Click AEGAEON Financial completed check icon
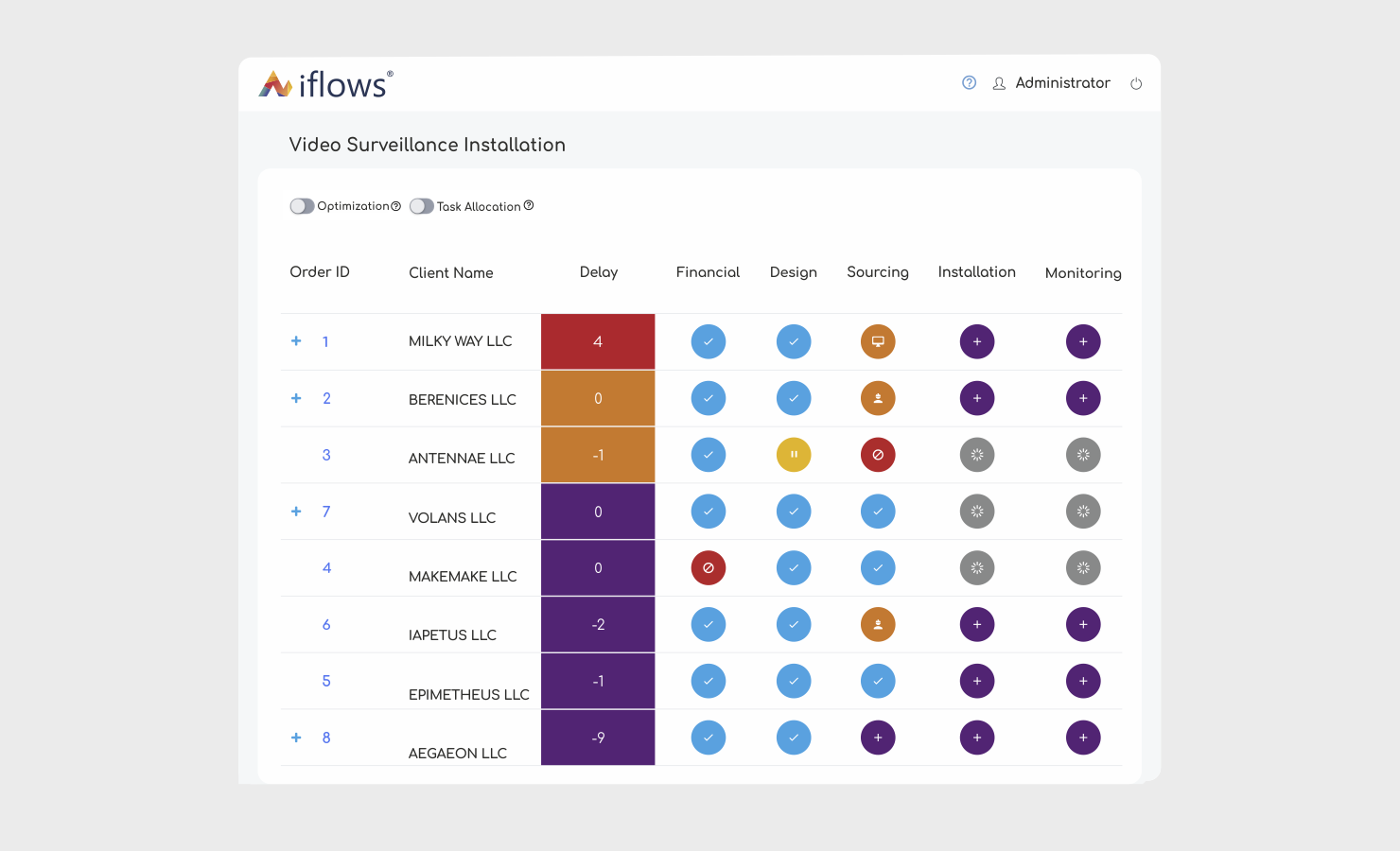The height and width of the screenshot is (851, 1400). click(x=709, y=738)
